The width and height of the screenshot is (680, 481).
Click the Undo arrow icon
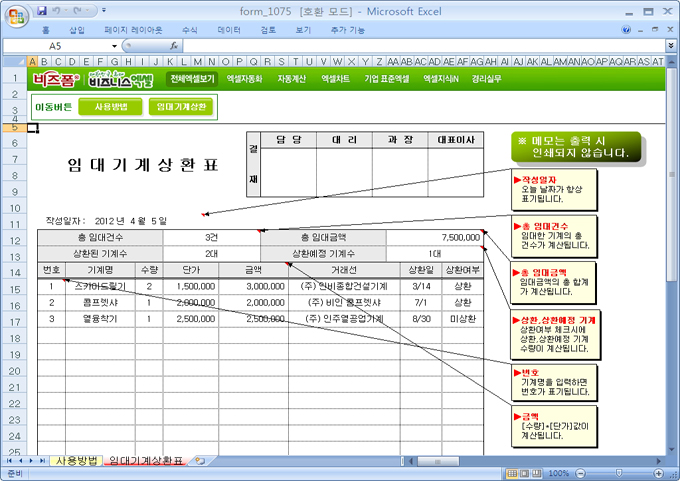click(x=59, y=11)
